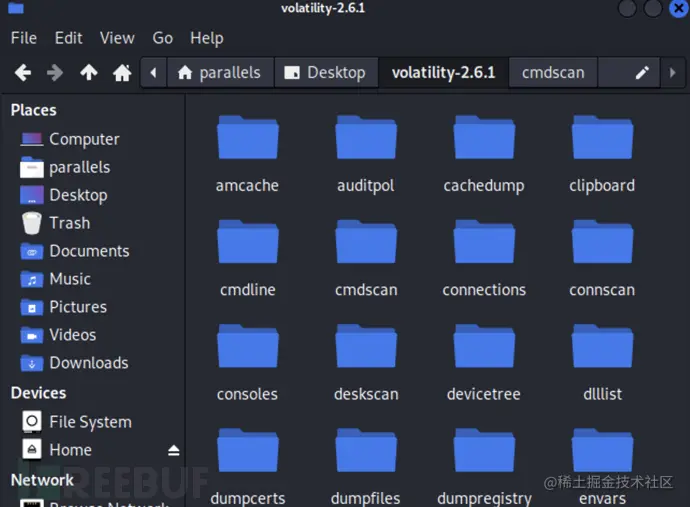
Task: Open the Go menu
Action: click(162, 38)
